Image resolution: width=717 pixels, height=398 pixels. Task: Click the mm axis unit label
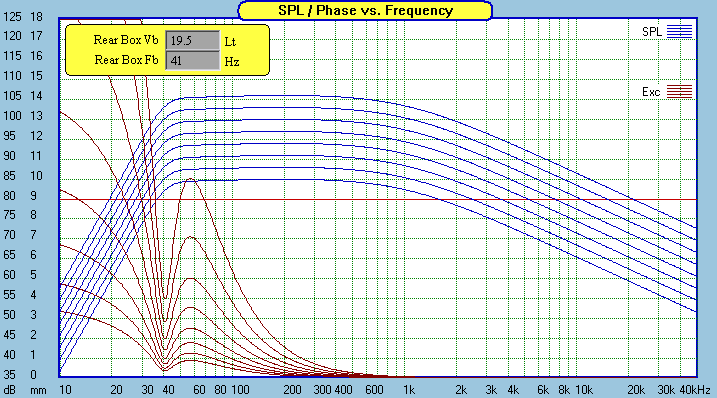pos(38,391)
